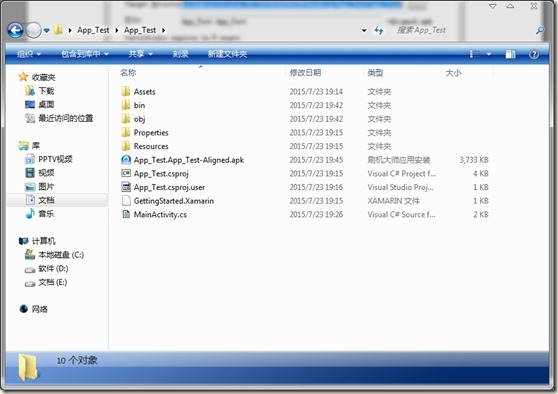Select the Assets folder icon
The image size is (558, 394).
click(x=126, y=91)
